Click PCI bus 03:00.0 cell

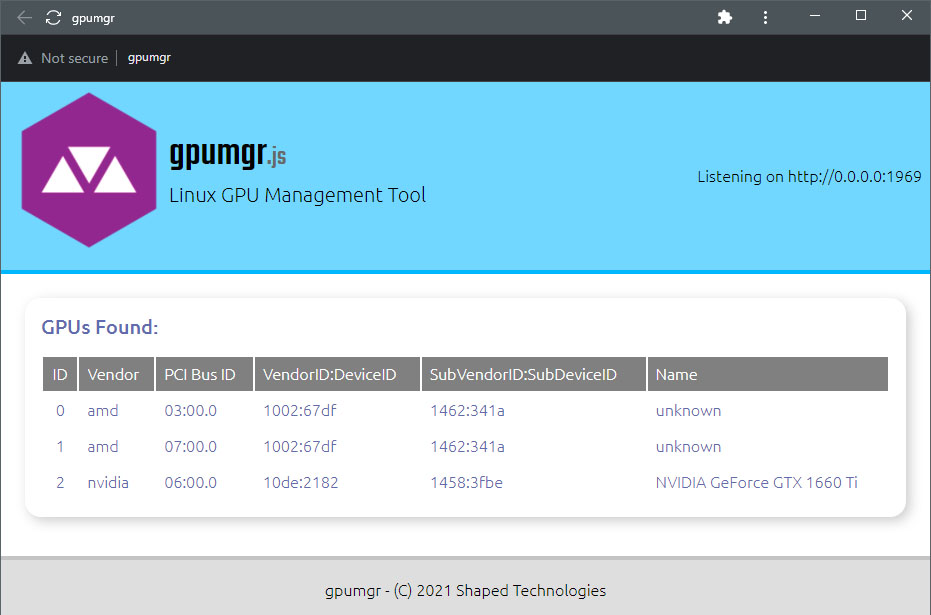click(x=191, y=411)
